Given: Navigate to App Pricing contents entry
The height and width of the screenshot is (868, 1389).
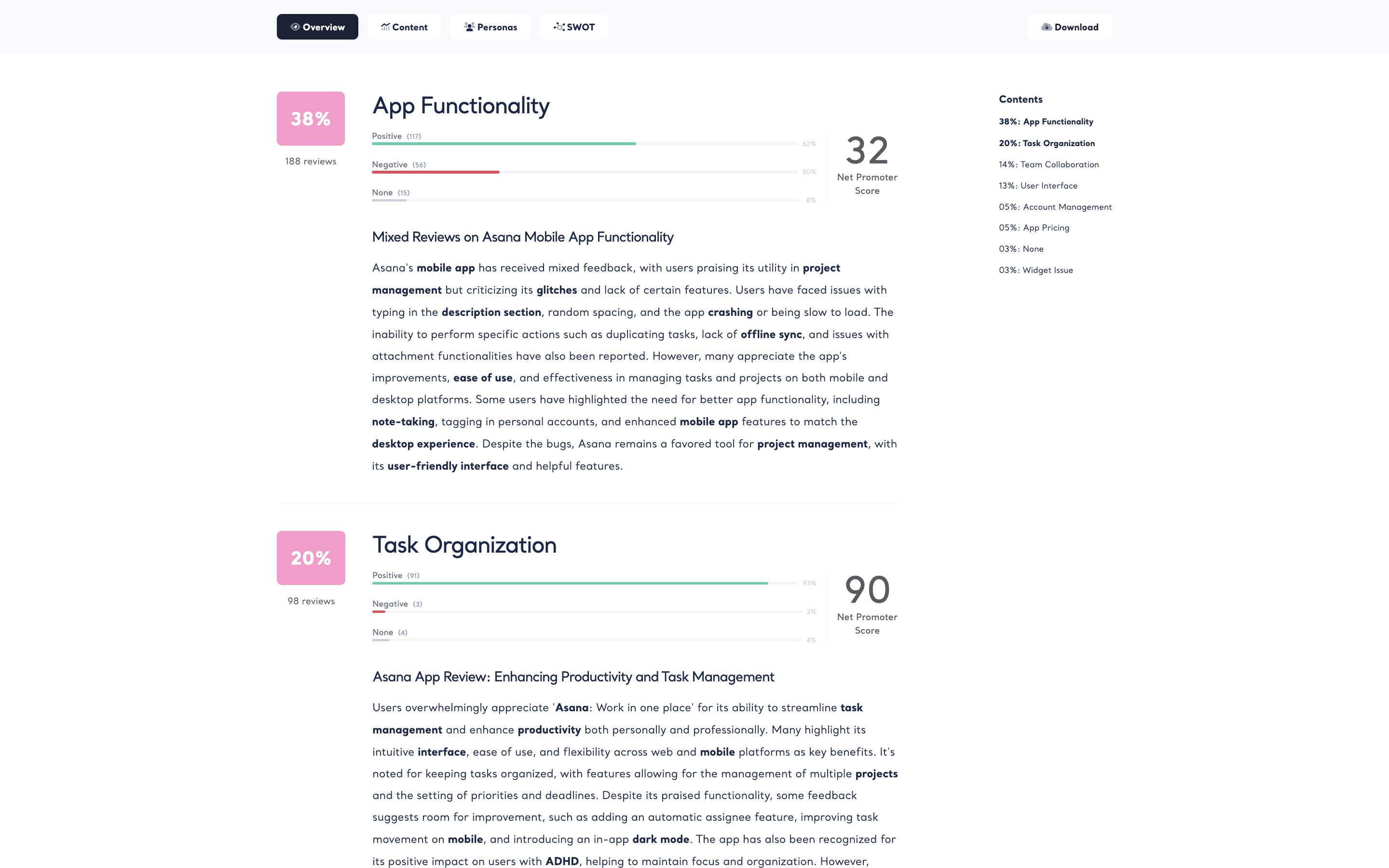Looking at the screenshot, I should (1034, 228).
